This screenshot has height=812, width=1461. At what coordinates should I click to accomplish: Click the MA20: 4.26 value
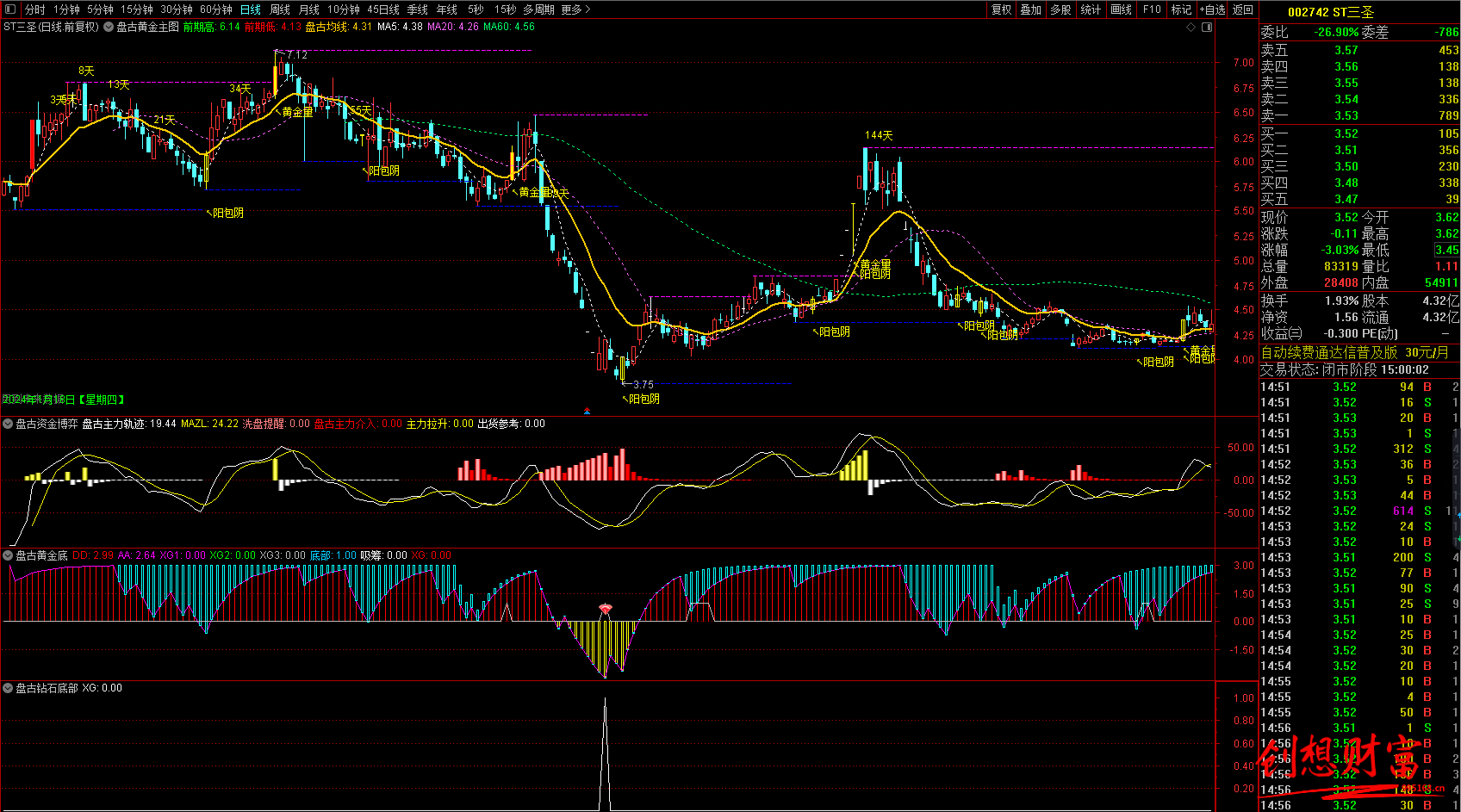point(452,27)
